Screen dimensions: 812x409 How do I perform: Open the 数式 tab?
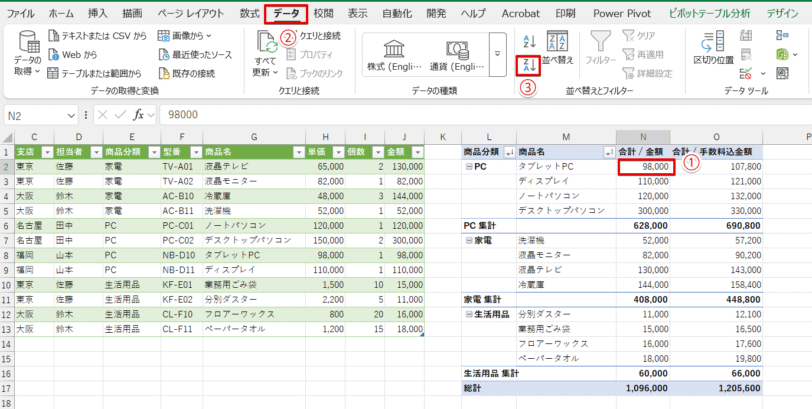[250, 14]
